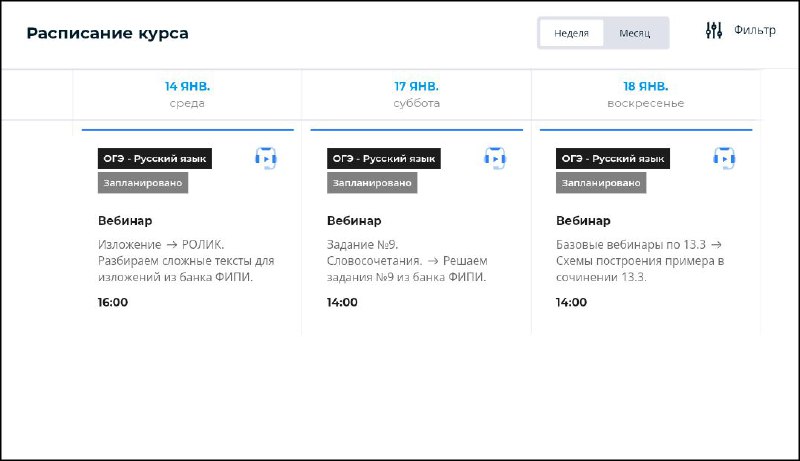Click webinar video icon on 14 ЯНВ. card
This screenshot has height=461, width=800.
[266, 157]
